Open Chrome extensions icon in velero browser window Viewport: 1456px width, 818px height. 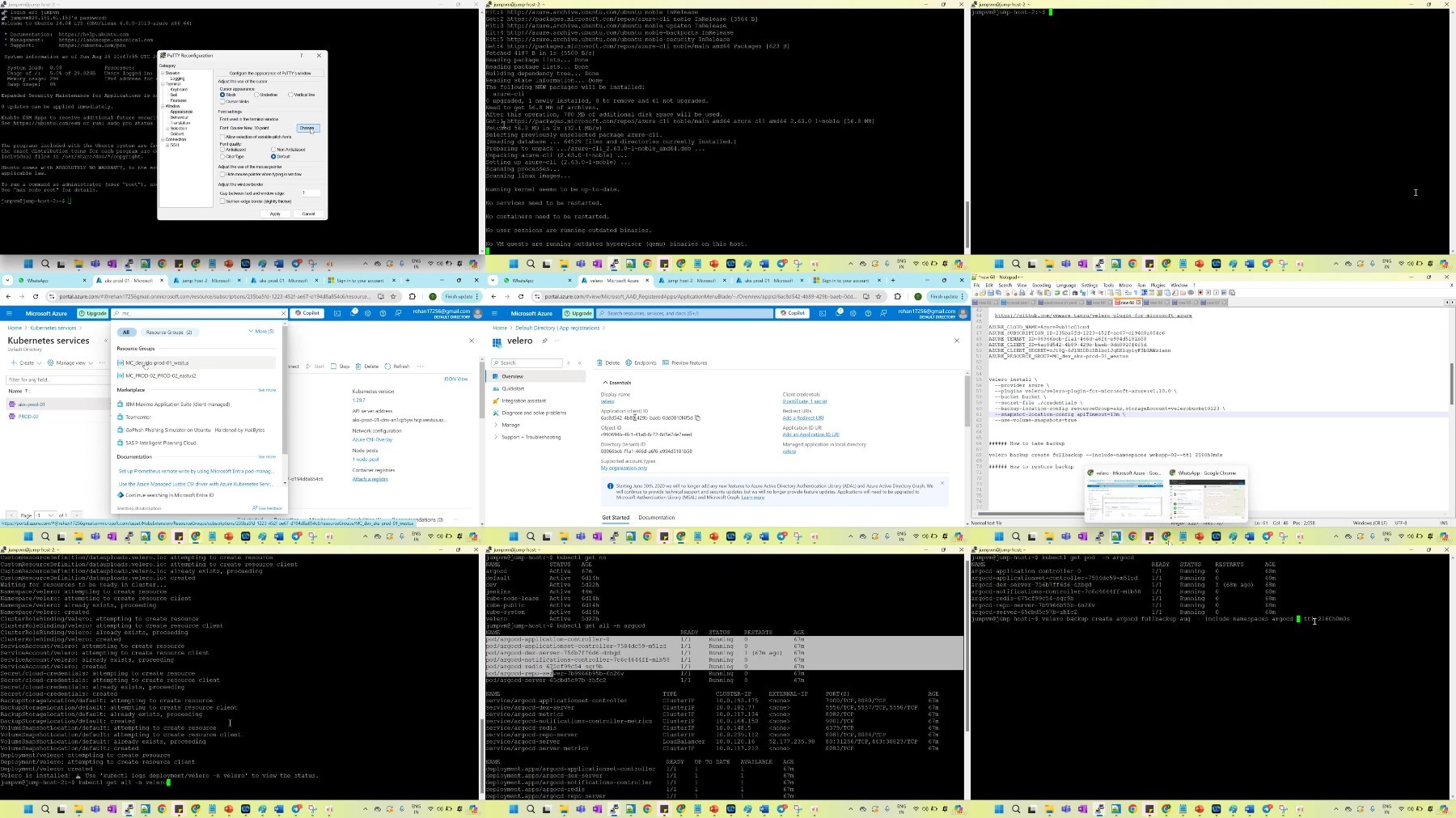[898, 296]
